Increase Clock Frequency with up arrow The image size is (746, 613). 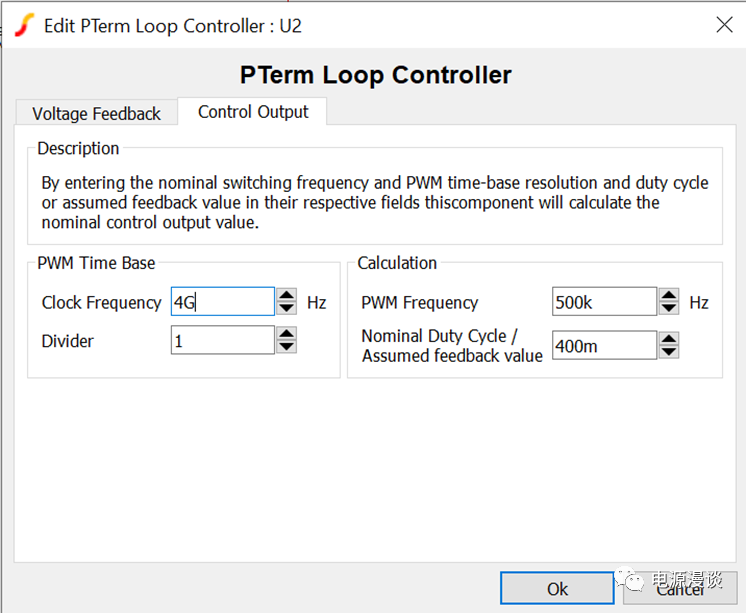287,296
